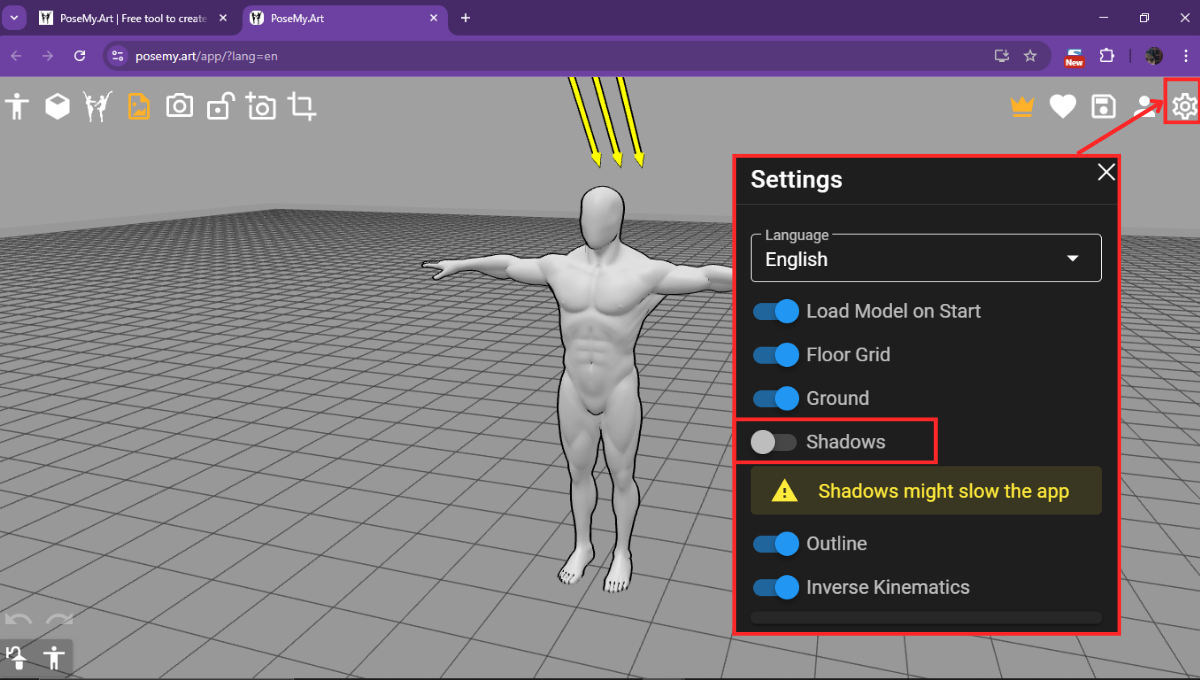Screen dimensions: 1200x680
Task: Open the Chrome browser menu
Action: pyautogui.click(x=1186, y=56)
